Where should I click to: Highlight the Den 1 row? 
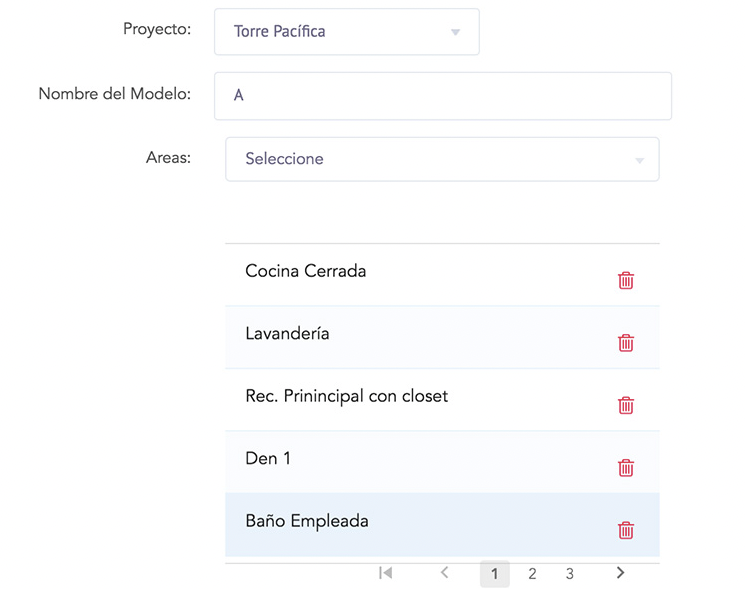click(x=442, y=462)
